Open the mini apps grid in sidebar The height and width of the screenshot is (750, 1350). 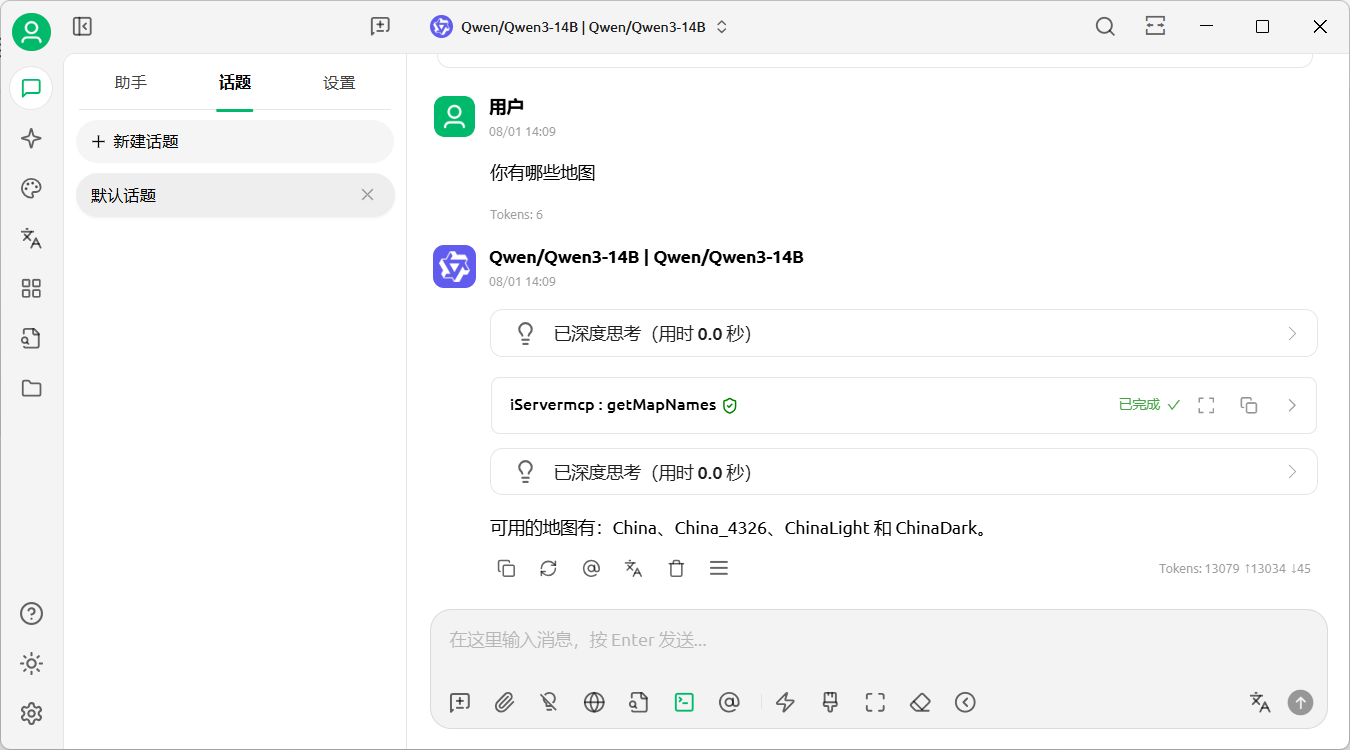coord(31,289)
